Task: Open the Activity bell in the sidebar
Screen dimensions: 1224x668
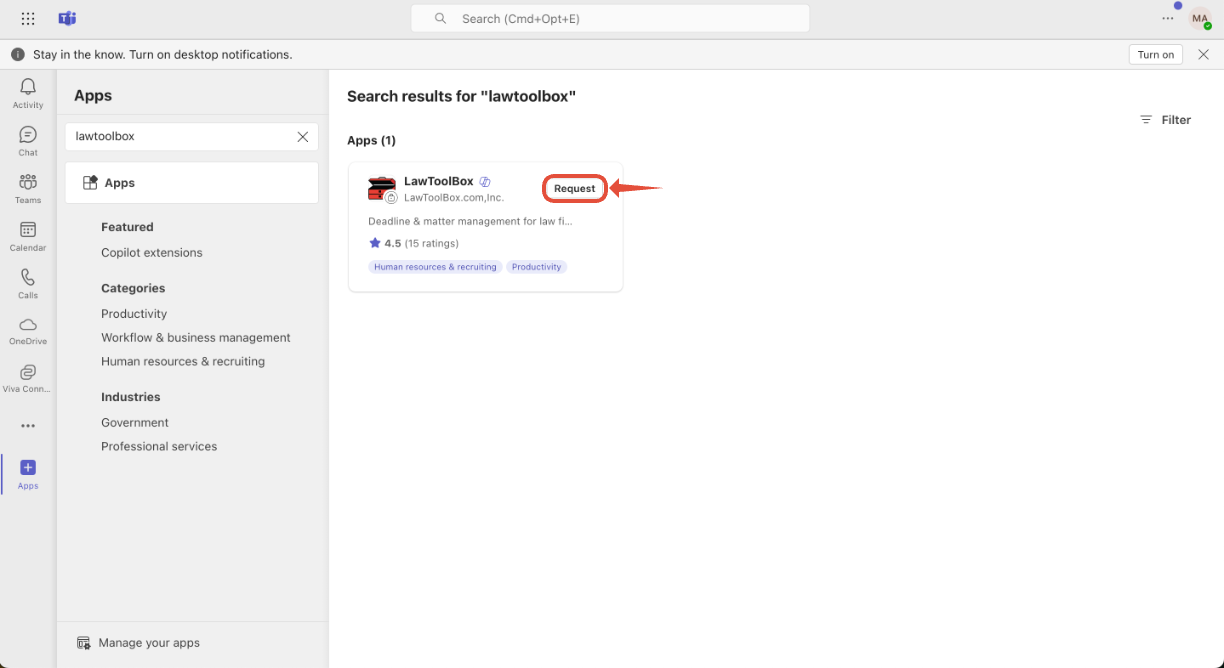Action: point(28,94)
